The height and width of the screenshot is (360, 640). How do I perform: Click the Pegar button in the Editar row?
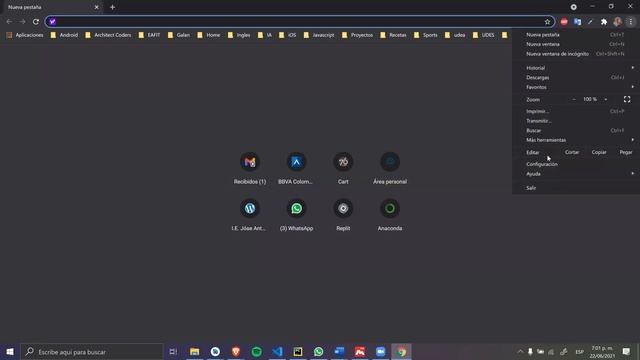[626, 152]
